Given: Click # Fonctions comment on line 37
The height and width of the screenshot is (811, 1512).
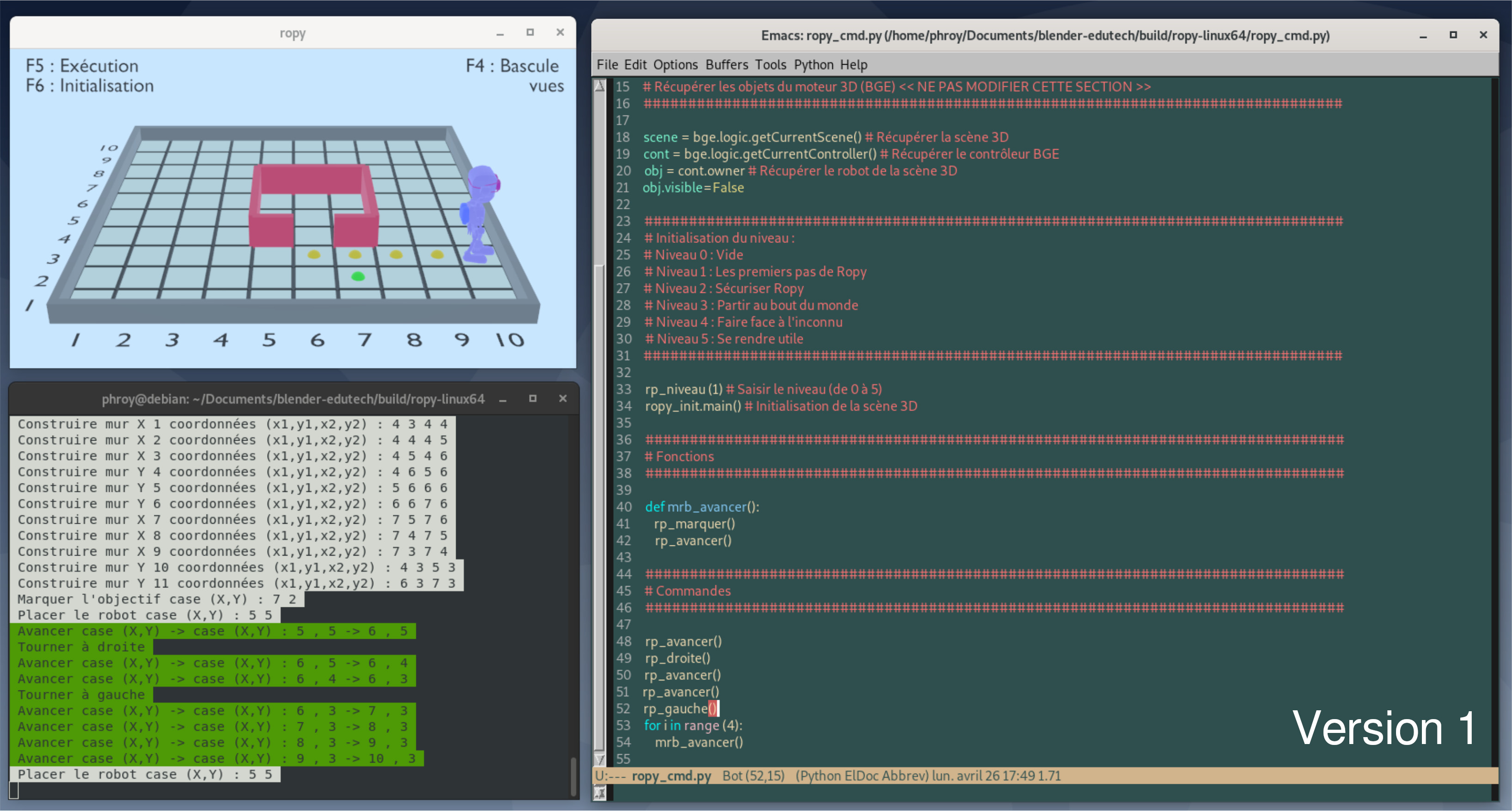Looking at the screenshot, I should tap(679, 457).
